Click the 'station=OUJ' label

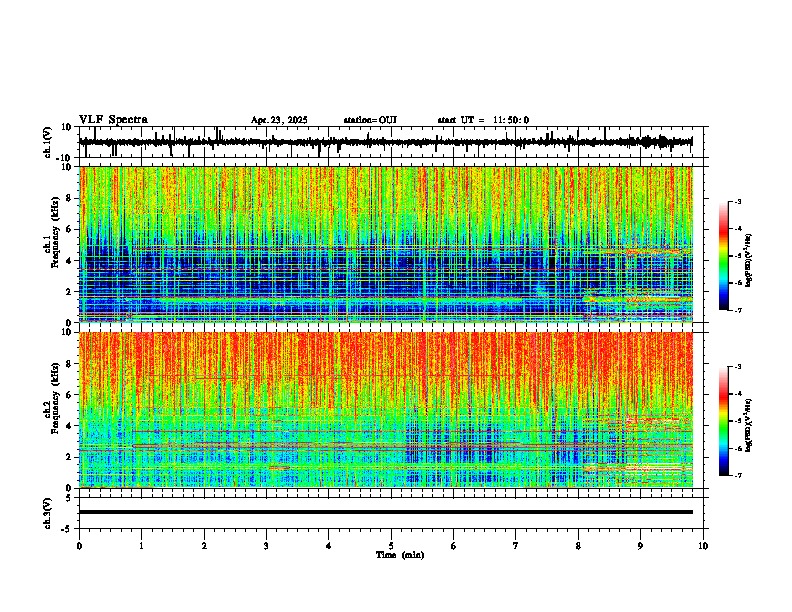tap(370, 120)
